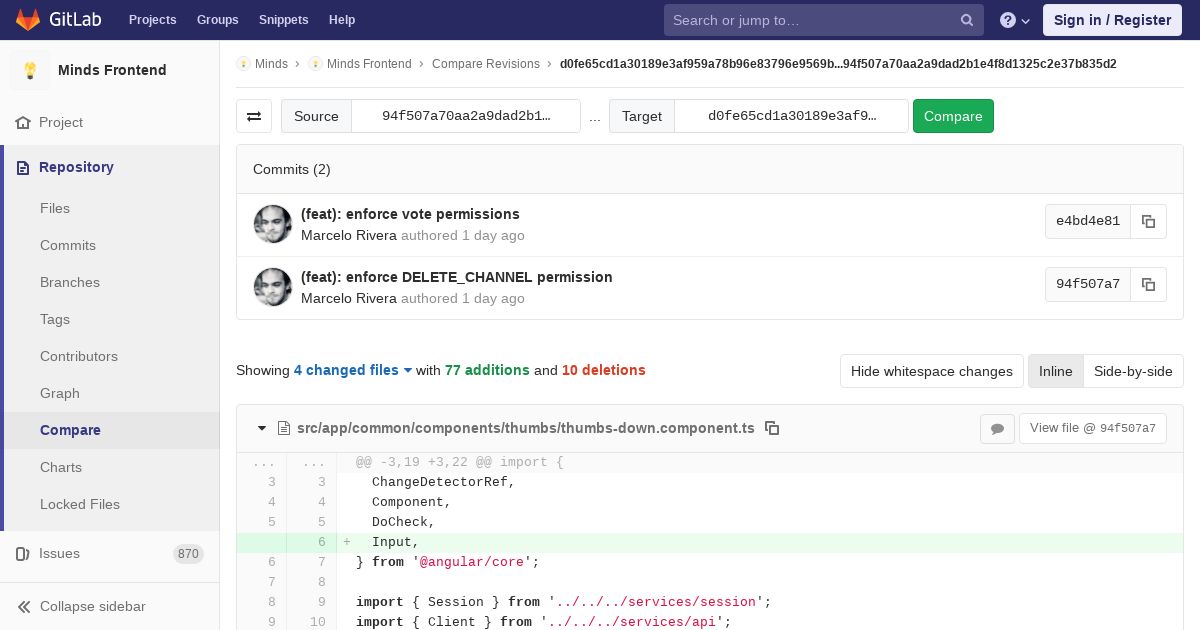The height and width of the screenshot is (630, 1200).
Task: Hide whitespace changes in the diff
Action: click(x=932, y=371)
